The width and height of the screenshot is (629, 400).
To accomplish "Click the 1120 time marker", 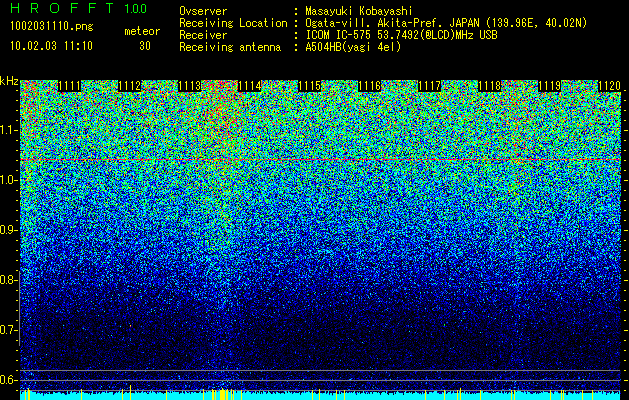I will point(609,86).
